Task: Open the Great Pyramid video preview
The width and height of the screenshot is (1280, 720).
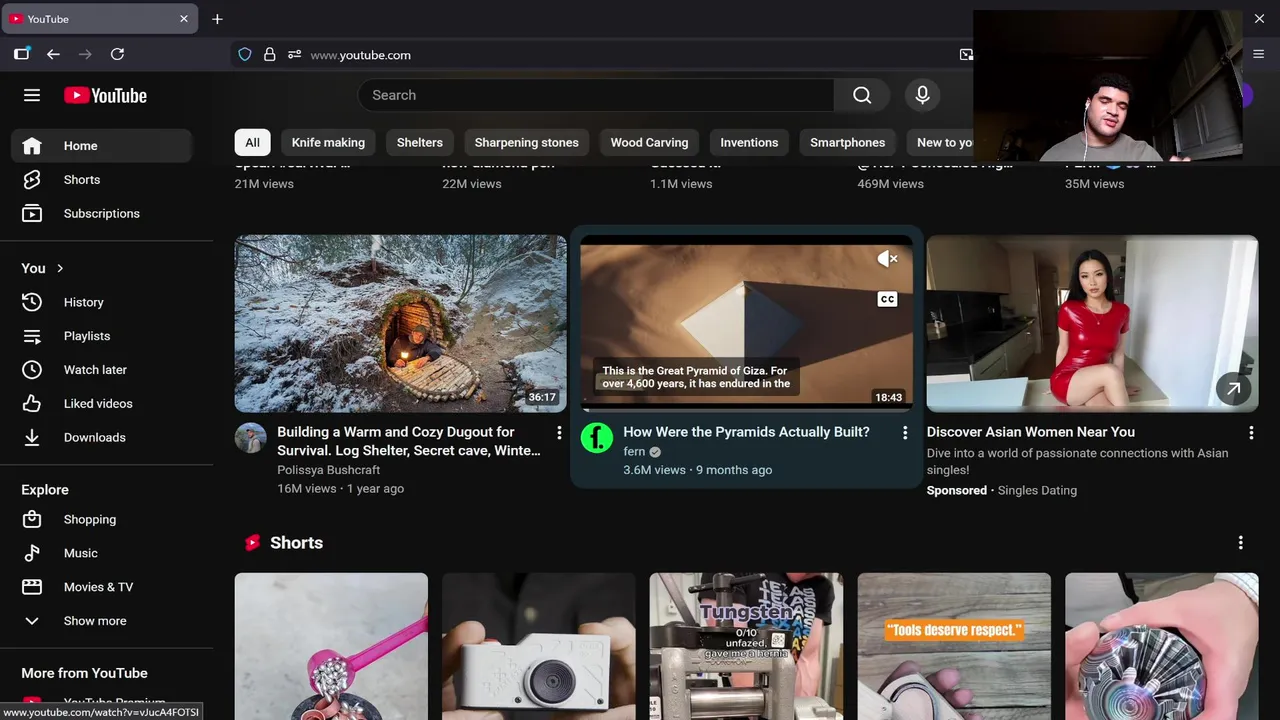Action: (746, 323)
